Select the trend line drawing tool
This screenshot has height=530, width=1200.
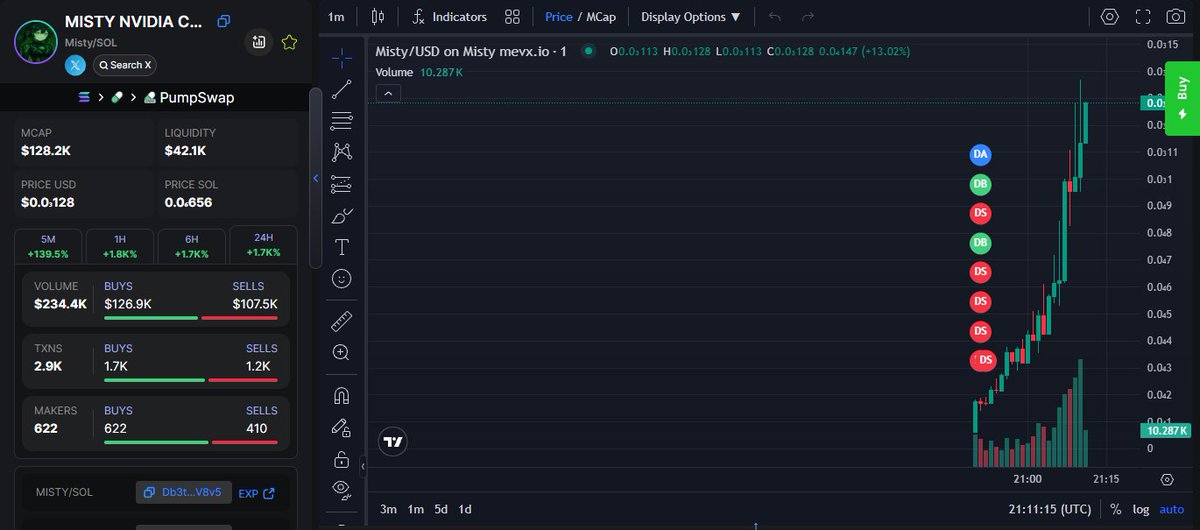(x=342, y=89)
